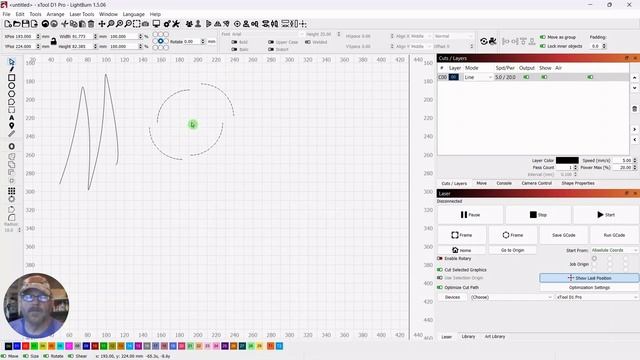
Task: Toggle Show for layer C00
Action: (544, 77)
